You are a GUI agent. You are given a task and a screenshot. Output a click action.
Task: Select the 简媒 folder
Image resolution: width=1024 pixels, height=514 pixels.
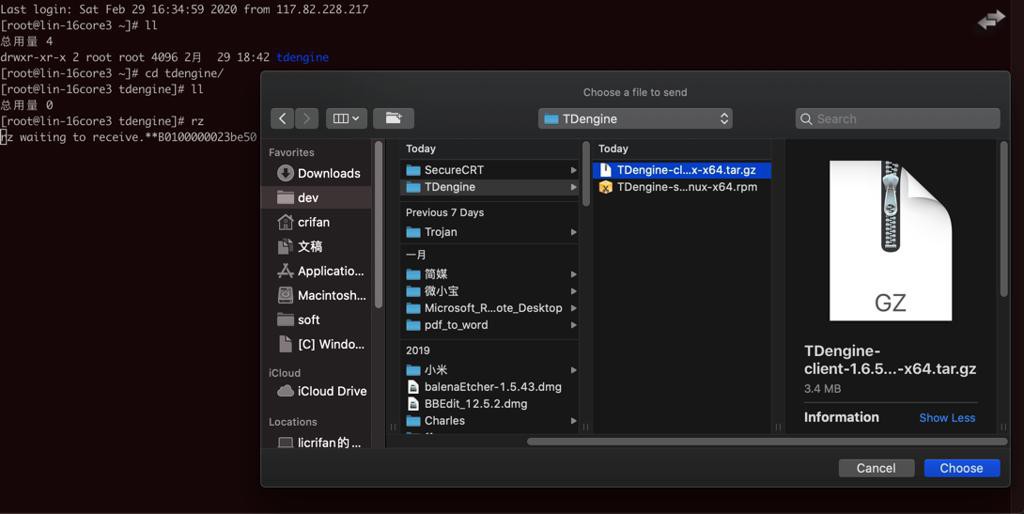point(488,274)
